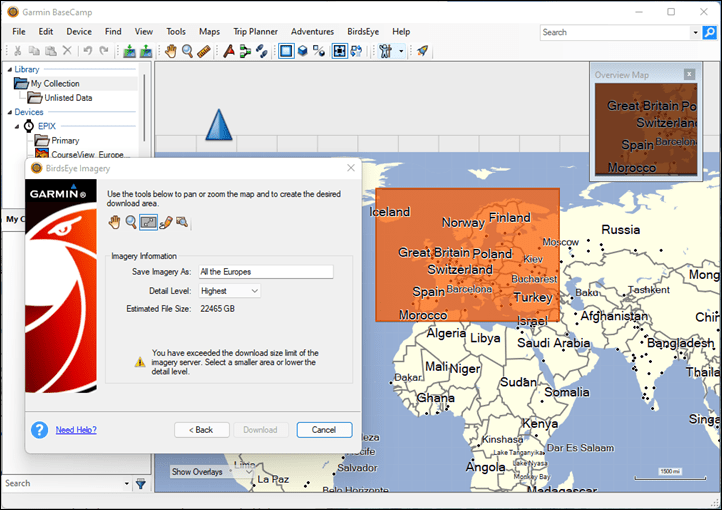The width and height of the screenshot is (722, 510).
Task: Select the New Route tool icon
Action: pyautogui.click(x=245, y=51)
